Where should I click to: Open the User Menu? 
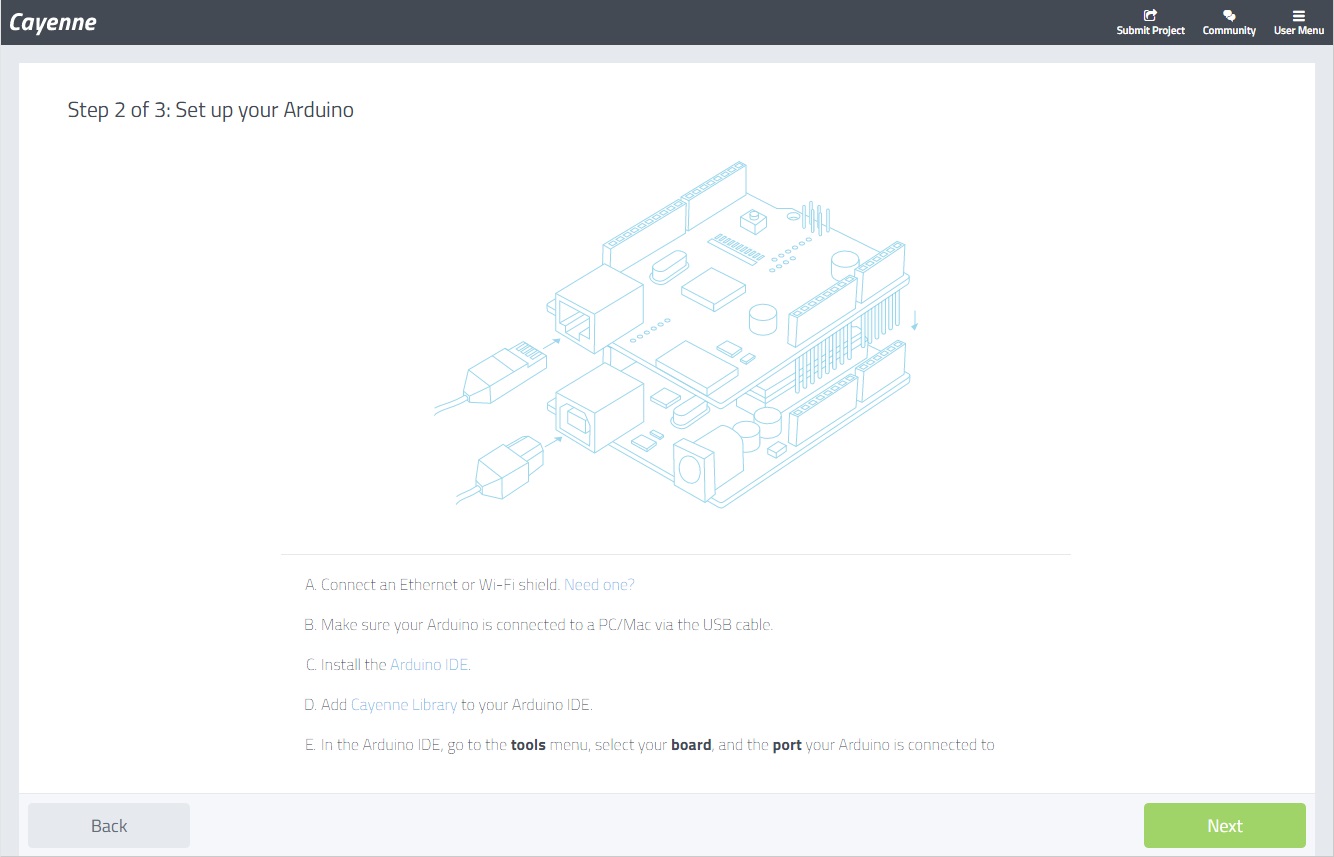tap(1299, 22)
